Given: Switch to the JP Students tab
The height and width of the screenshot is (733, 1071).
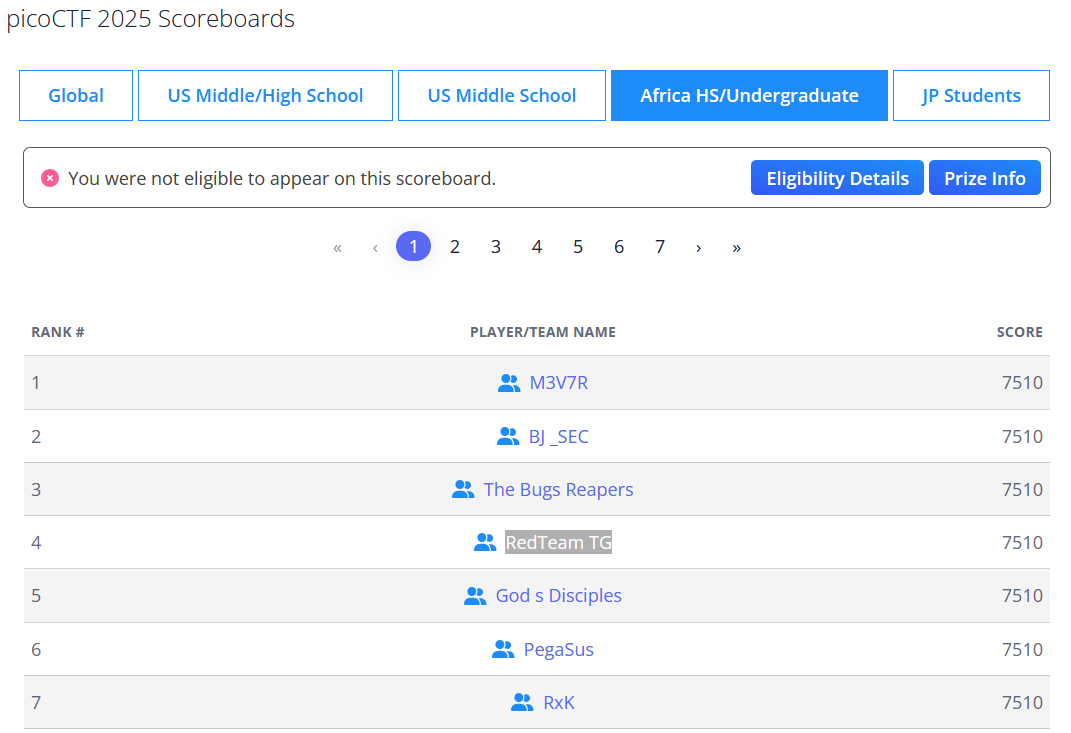Looking at the screenshot, I should click(x=971, y=96).
